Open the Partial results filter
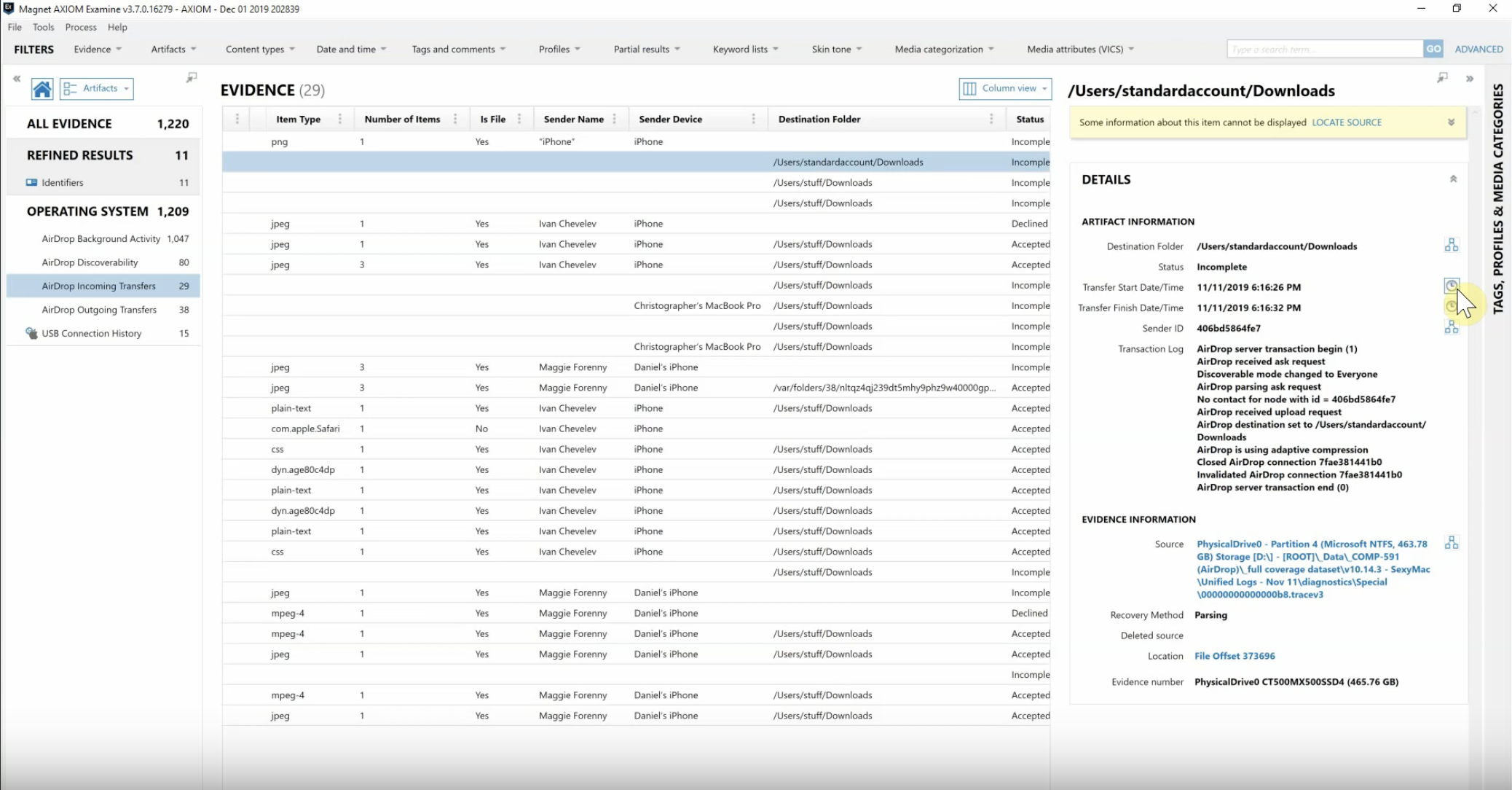Viewport: 1512px width, 790px height. click(647, 49)
